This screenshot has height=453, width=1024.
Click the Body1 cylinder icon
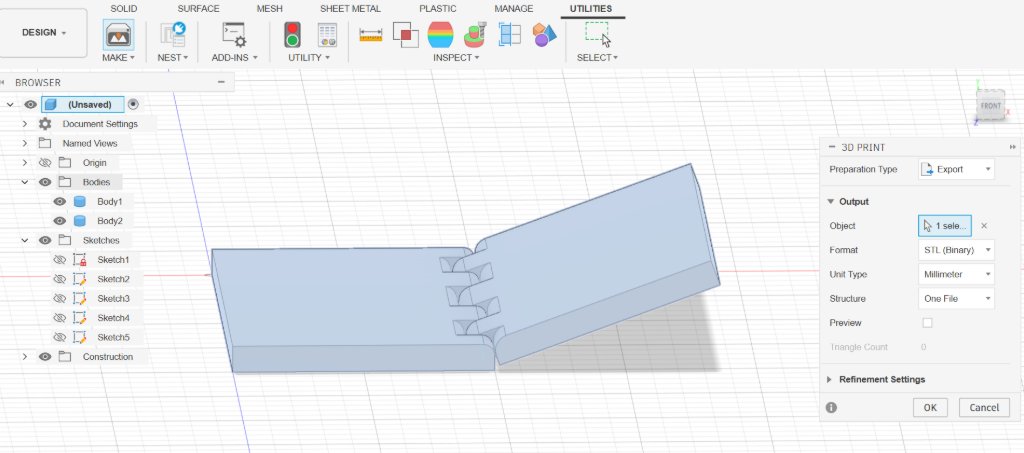click(x=80, y=202)
